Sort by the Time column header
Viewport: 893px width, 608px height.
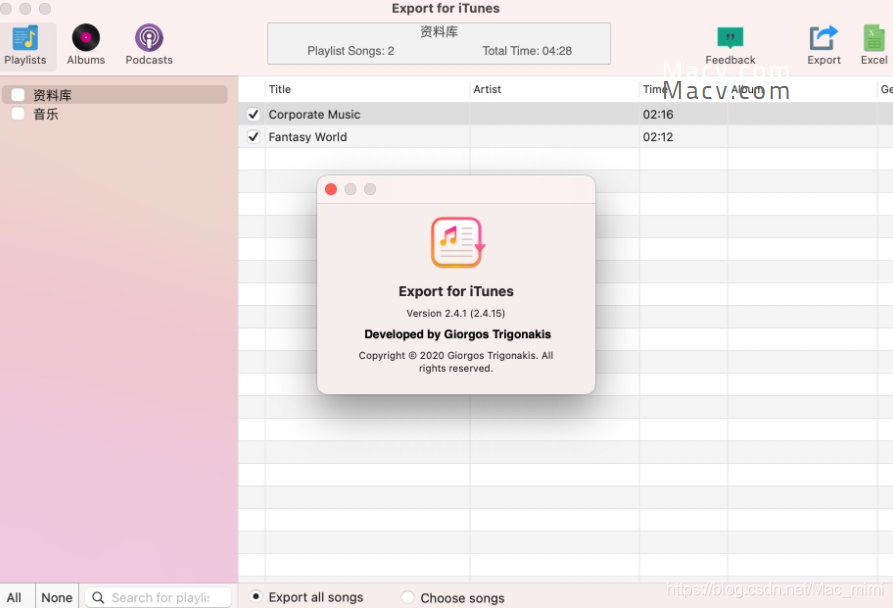tap(683, 89)
